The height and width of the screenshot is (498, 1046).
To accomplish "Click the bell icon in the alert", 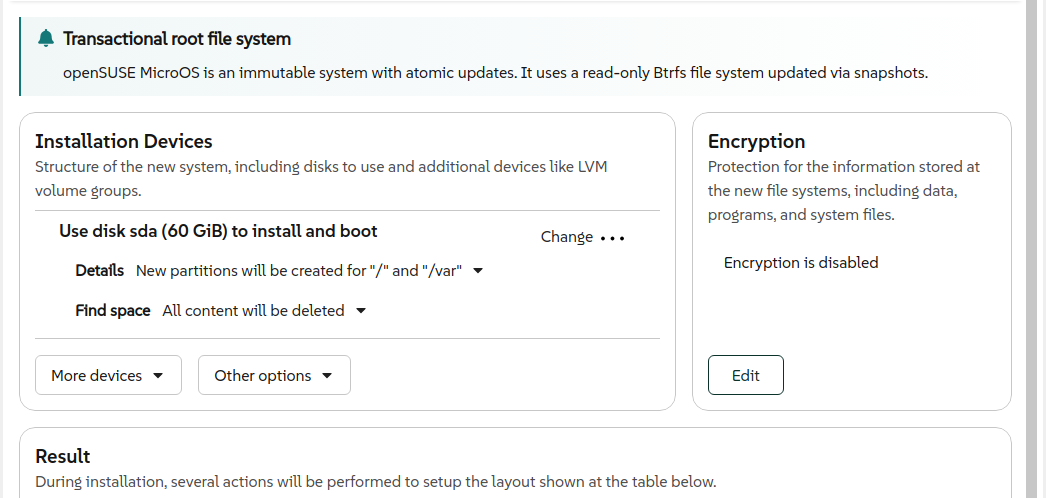I will click(45, 39).
